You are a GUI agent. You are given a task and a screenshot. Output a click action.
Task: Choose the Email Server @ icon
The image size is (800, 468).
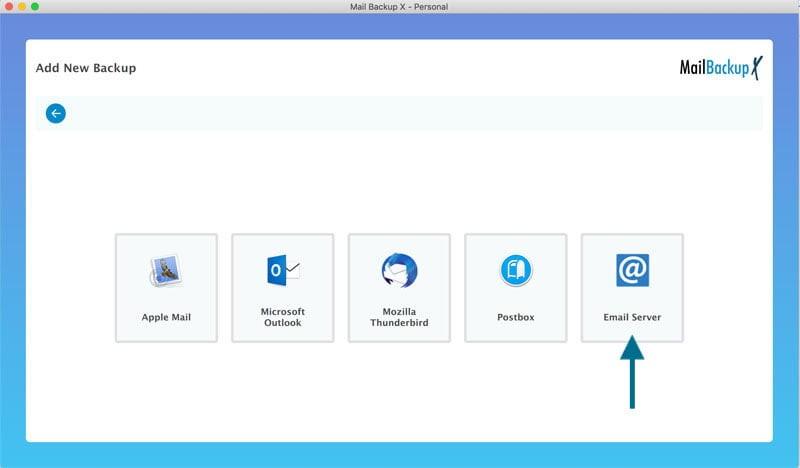click(632, 270)
